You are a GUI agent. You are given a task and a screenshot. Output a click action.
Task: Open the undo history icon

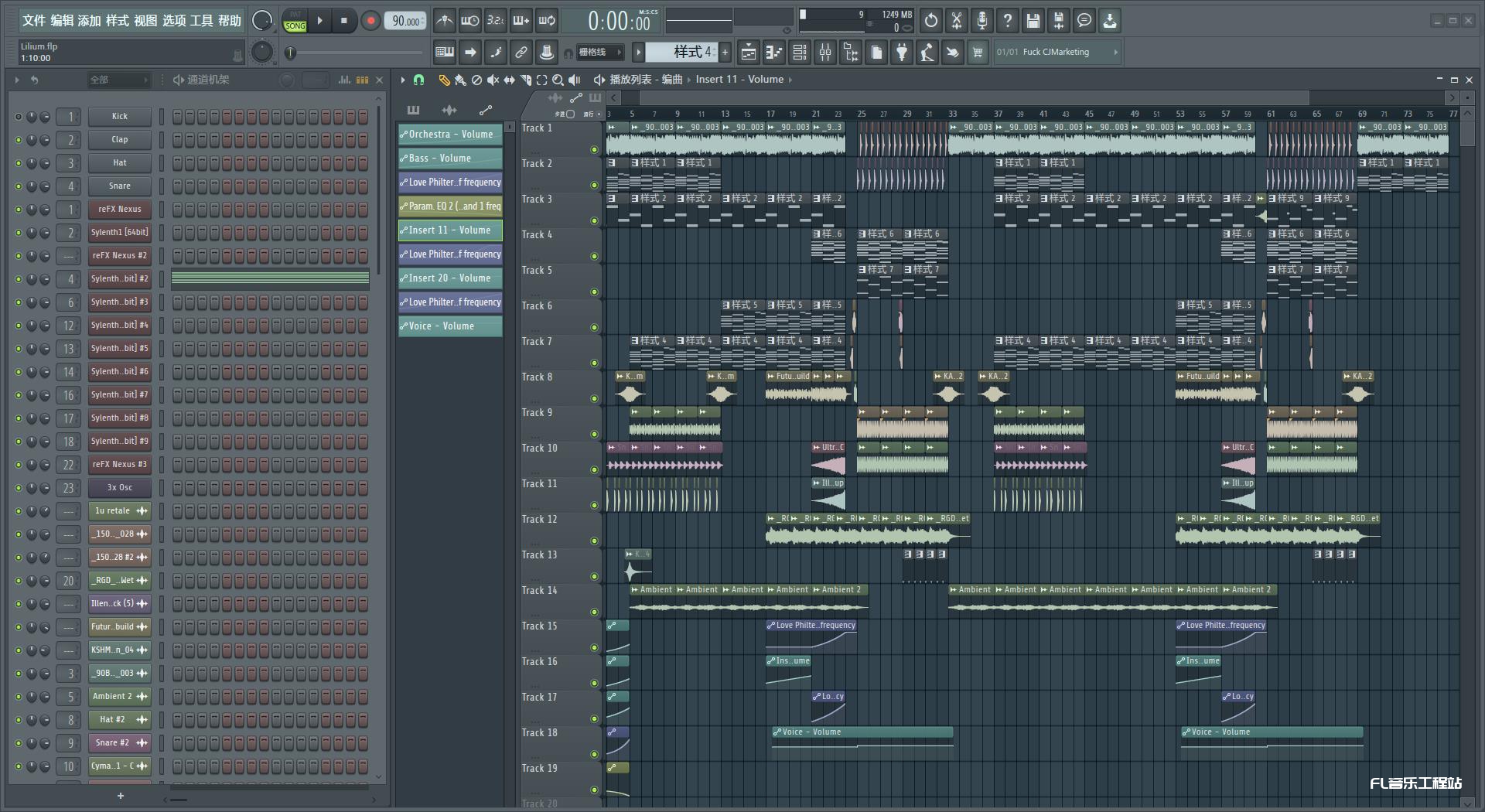pyautogui.click(x=931, y=21)
